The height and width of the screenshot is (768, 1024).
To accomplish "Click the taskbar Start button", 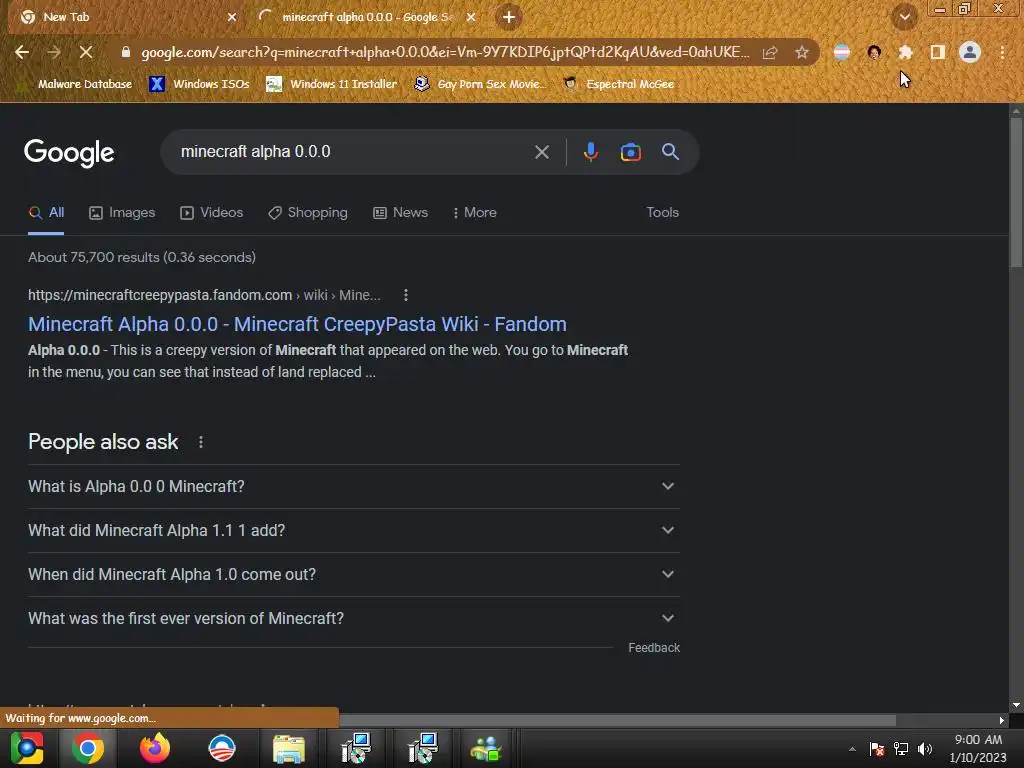I will [x=27, y=748].
